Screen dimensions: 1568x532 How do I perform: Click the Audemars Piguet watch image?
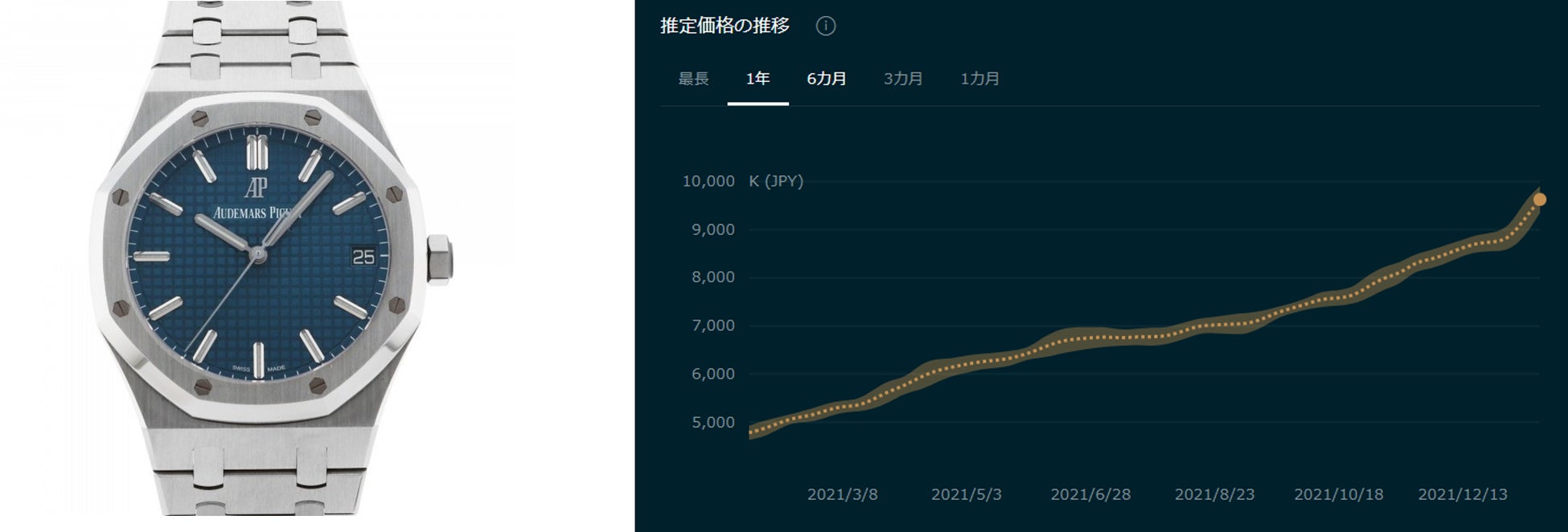coord(271,259)
